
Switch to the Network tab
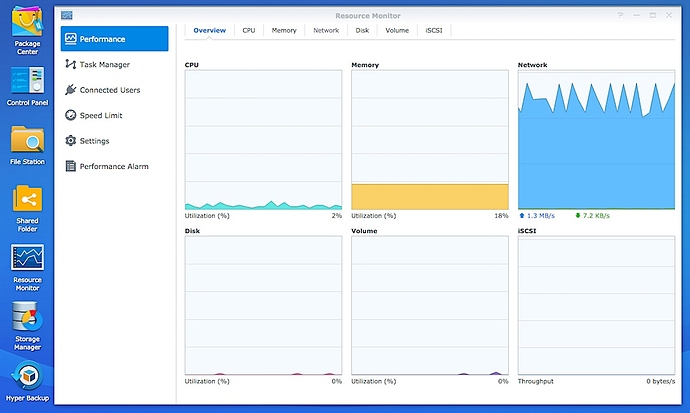coord(326,30)
